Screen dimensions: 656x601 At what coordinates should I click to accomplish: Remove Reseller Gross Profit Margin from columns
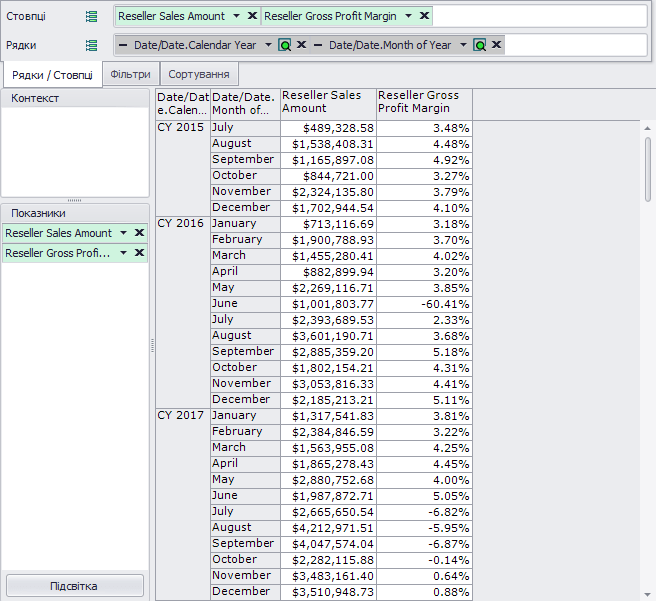coord(424,16)
